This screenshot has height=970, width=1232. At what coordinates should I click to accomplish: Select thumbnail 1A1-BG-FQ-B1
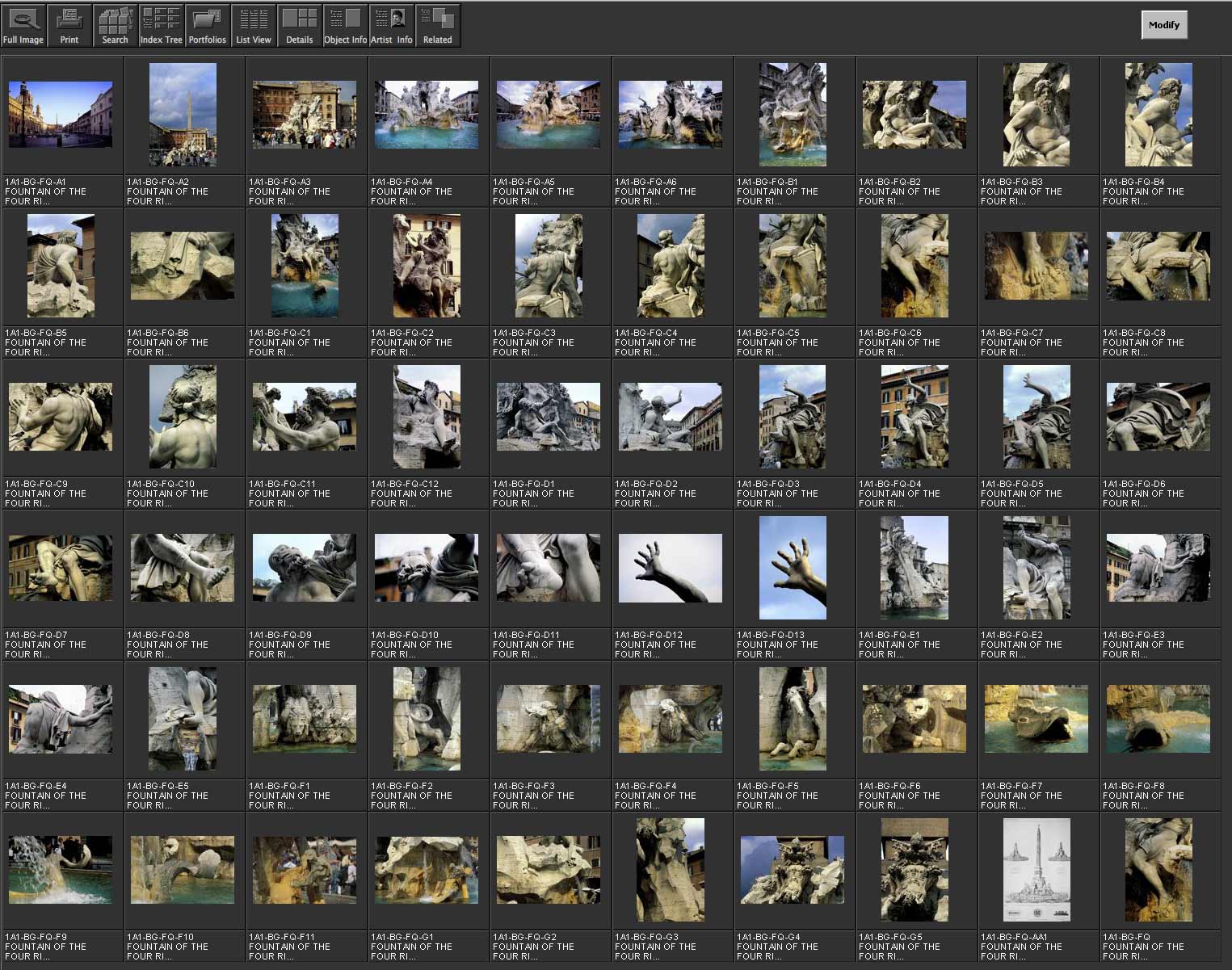793,115
